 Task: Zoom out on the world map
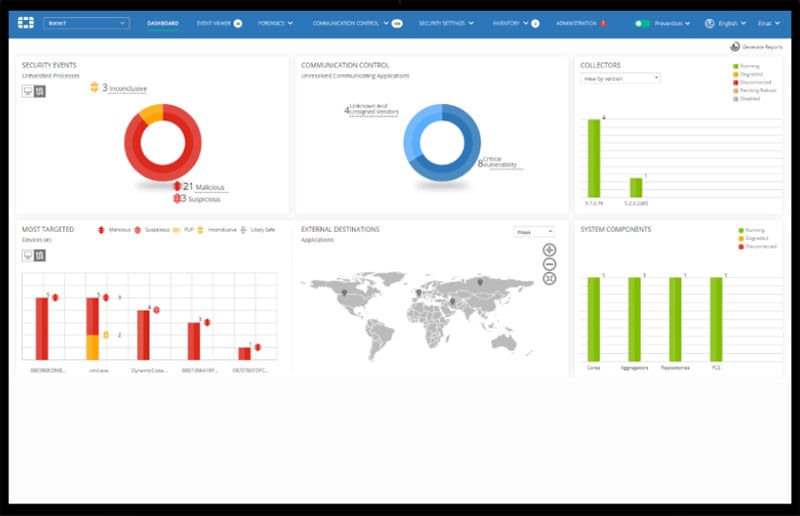click(549, 264)
